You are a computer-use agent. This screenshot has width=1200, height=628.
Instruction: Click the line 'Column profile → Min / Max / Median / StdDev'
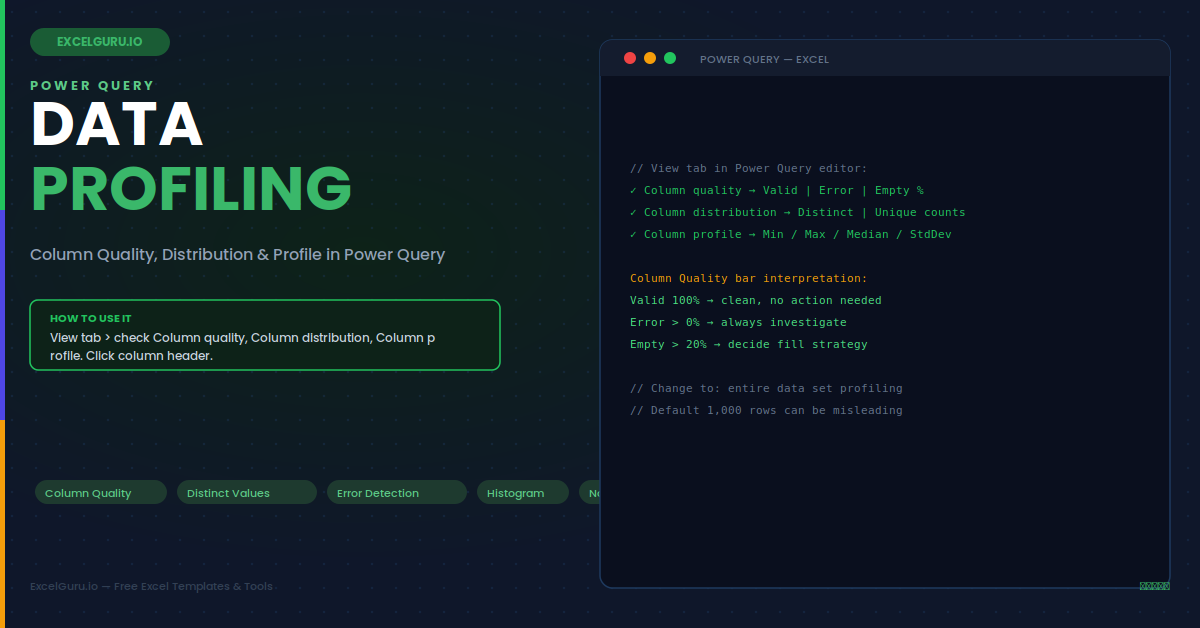click(791, 234)
